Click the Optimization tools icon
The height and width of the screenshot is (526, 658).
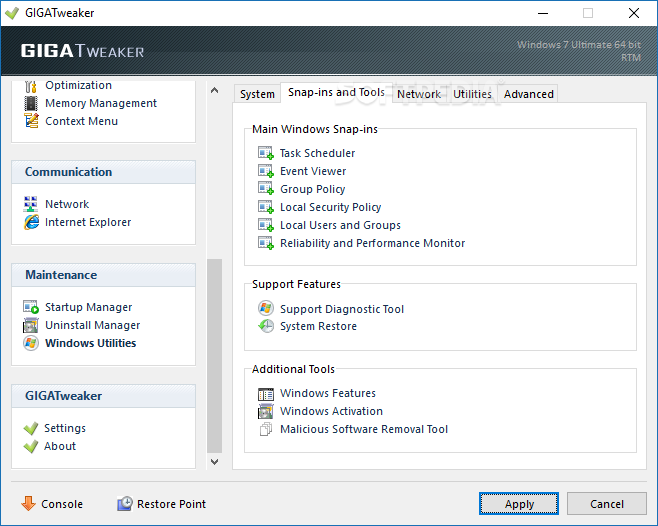pos(31,86)
